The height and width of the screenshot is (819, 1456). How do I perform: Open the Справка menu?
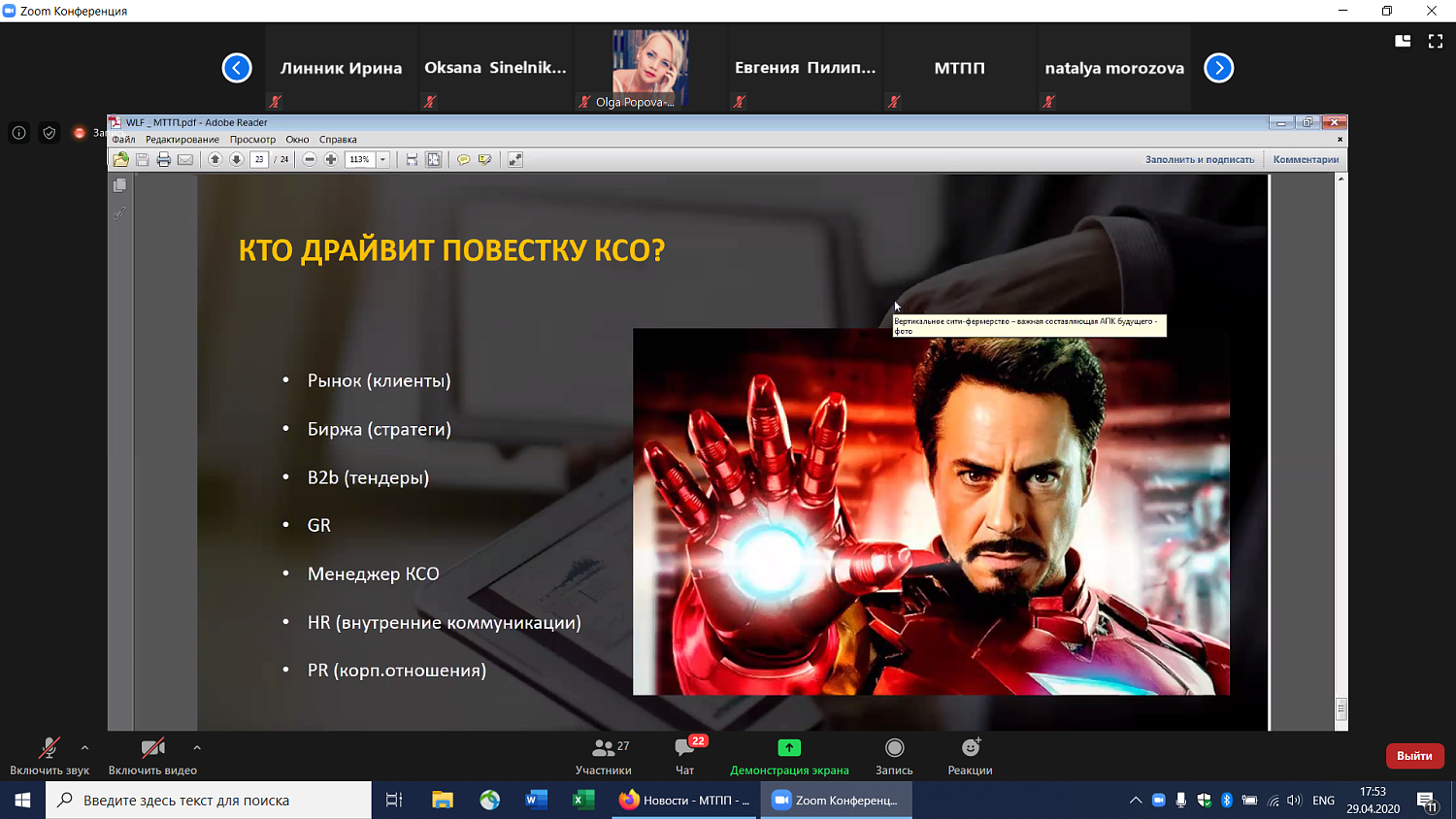338,140
